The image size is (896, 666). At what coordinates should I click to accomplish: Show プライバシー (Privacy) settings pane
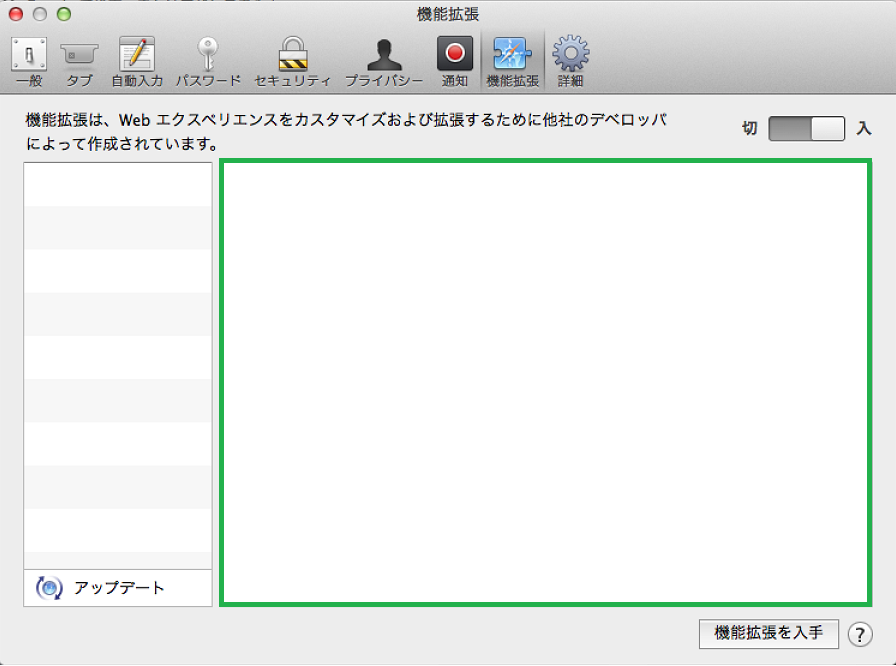pyautogui.click(x=384, y=60)
